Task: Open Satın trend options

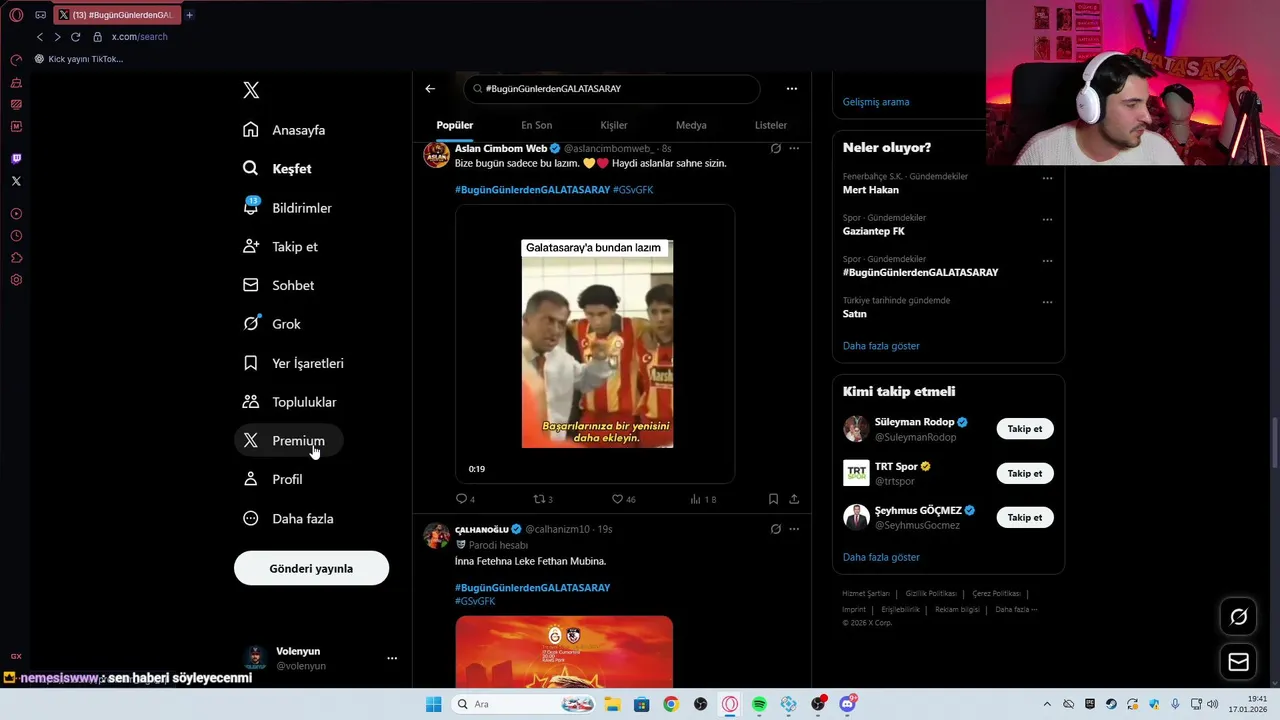Action: click(x=1047, y=302)
